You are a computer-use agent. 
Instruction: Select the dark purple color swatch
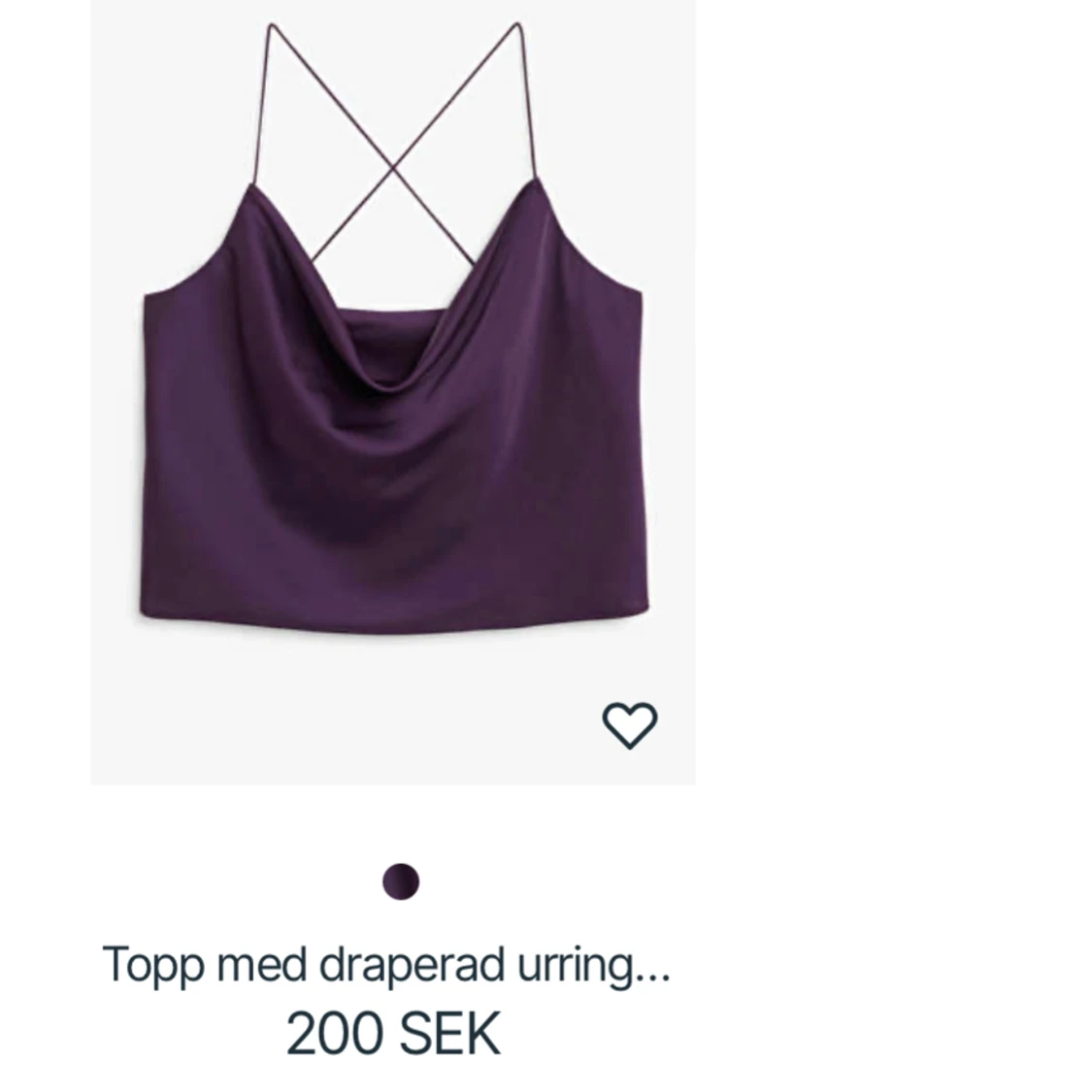(x=401, y=881)
